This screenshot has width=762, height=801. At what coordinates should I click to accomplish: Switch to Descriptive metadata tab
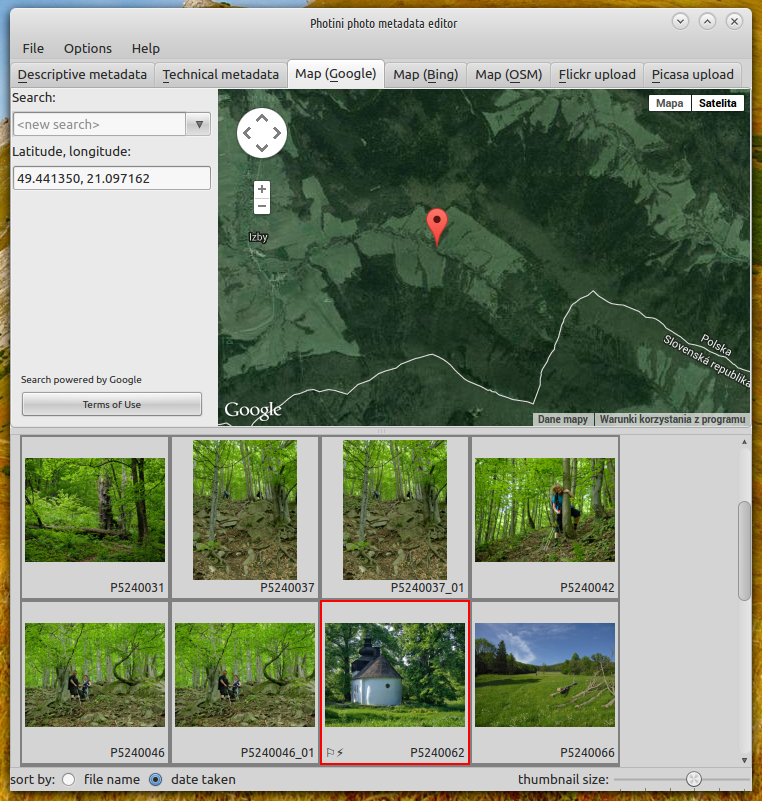82,75
